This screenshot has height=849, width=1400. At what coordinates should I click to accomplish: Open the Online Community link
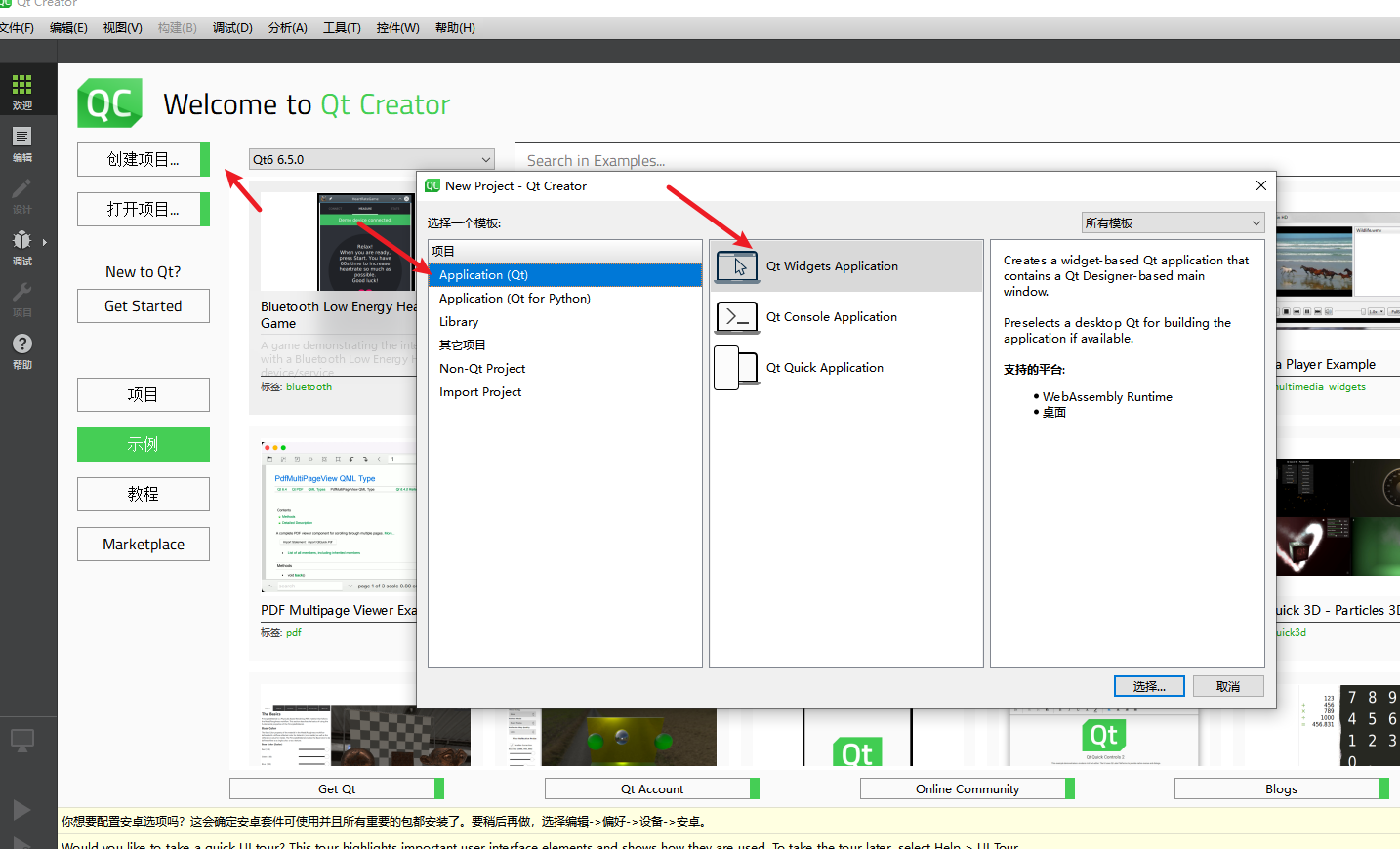pyautogui.click(x=968, y=788)
